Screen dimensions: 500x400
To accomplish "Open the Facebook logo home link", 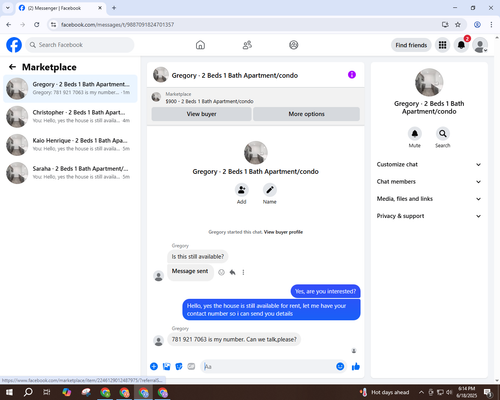I will (x=14, y=45).
